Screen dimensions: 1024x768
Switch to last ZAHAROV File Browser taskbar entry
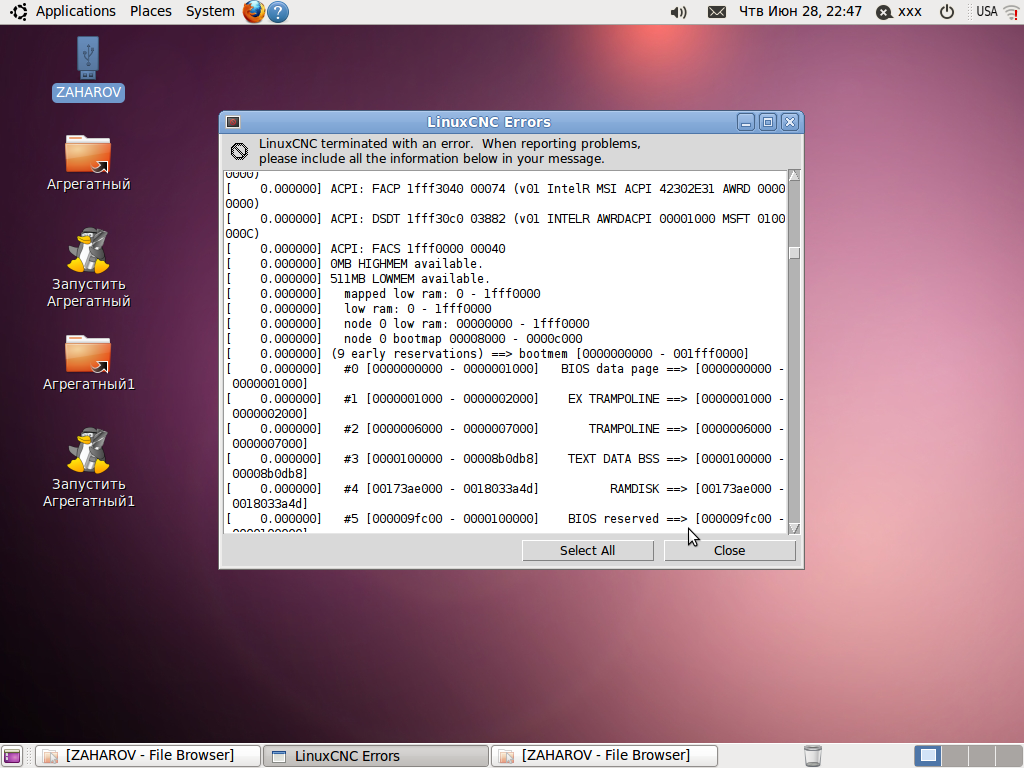click(x=604, y=756)
